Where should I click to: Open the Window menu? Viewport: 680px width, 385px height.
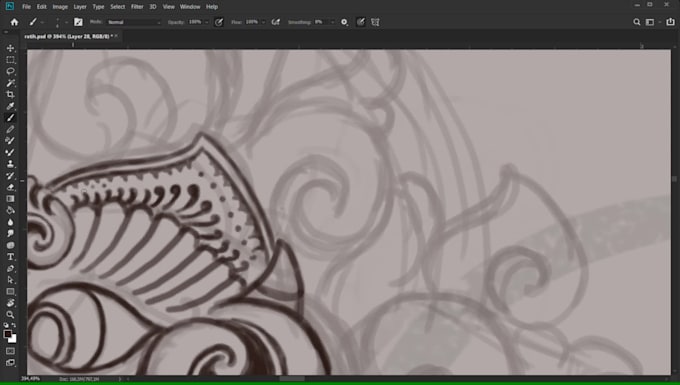pos(190,7)
